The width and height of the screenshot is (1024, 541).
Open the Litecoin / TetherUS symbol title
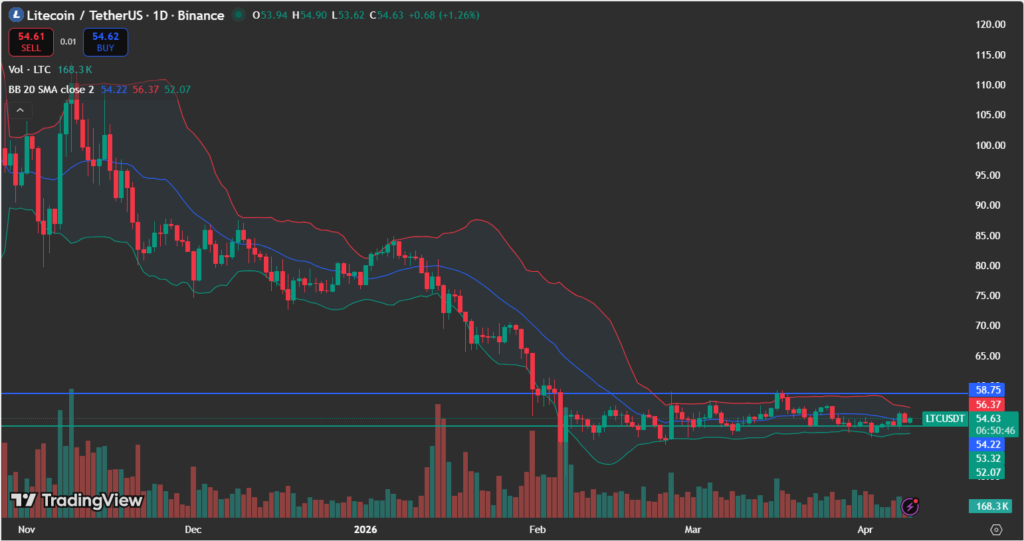[x=125, y=15]
